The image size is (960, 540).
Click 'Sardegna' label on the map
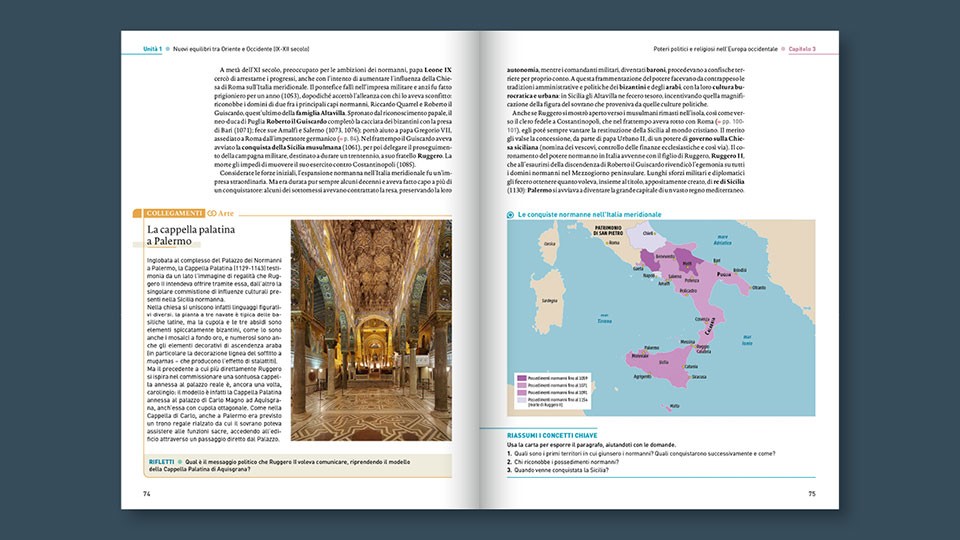549,301
